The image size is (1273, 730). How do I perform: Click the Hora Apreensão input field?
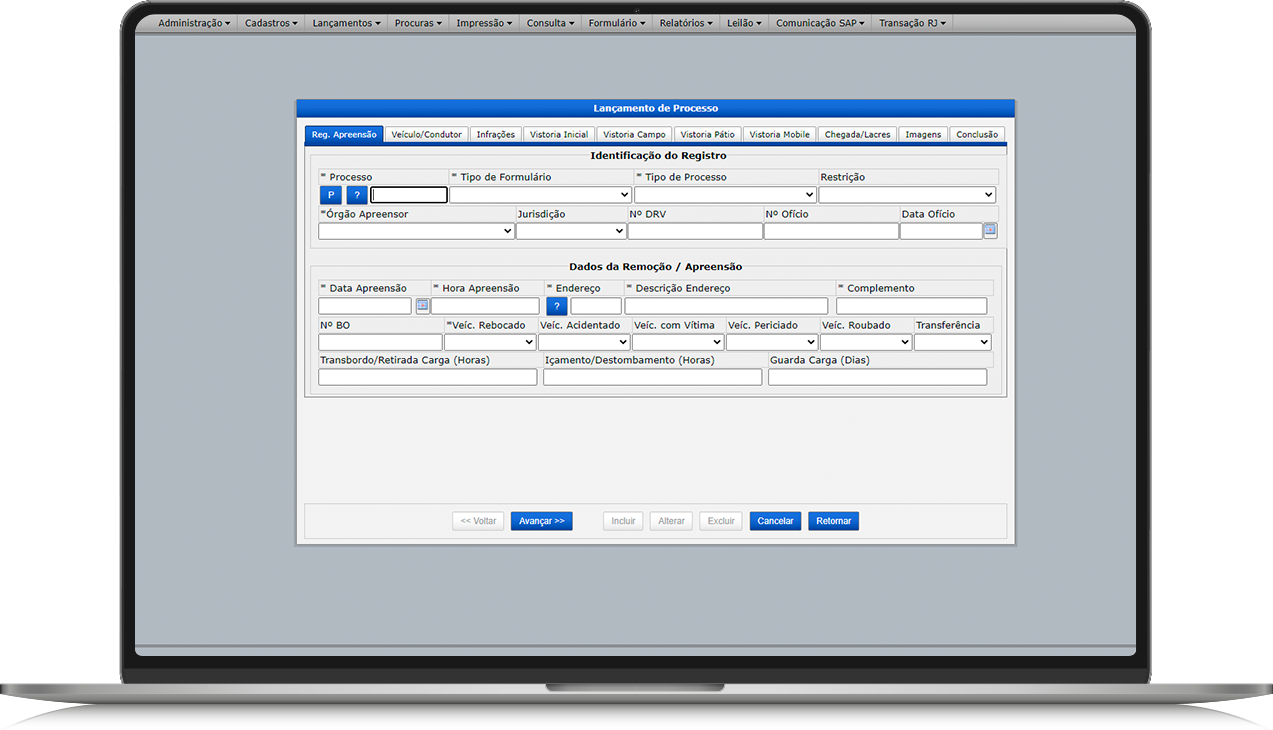[x=485, y=306]
